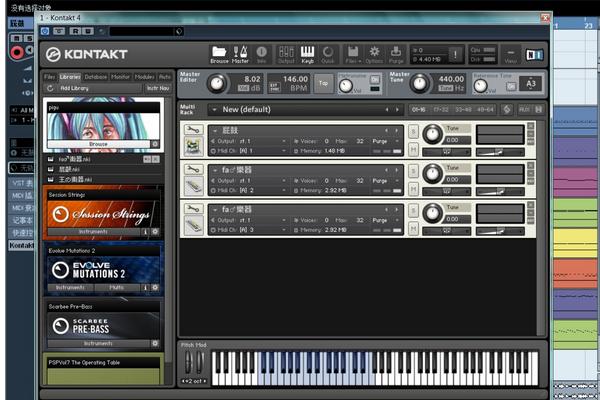Click the gear icon in pipi library

(x=155, y=144)
